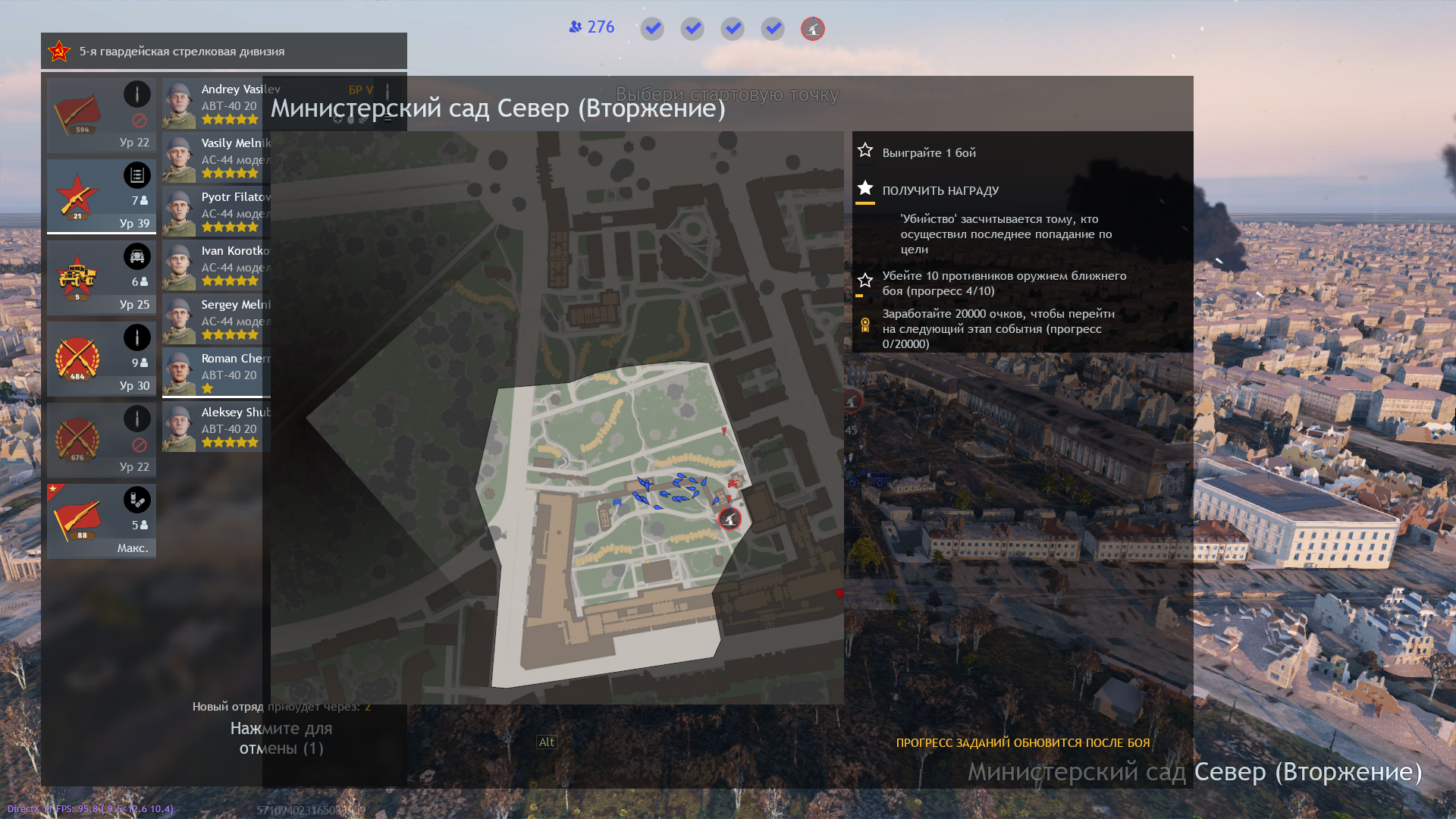
Task: Click the red objective icon in top bar
Action: click(812, 29)
